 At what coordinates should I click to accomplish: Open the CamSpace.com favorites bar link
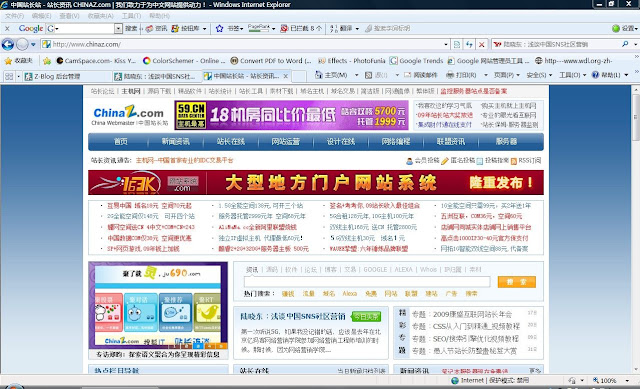[96, 60]
